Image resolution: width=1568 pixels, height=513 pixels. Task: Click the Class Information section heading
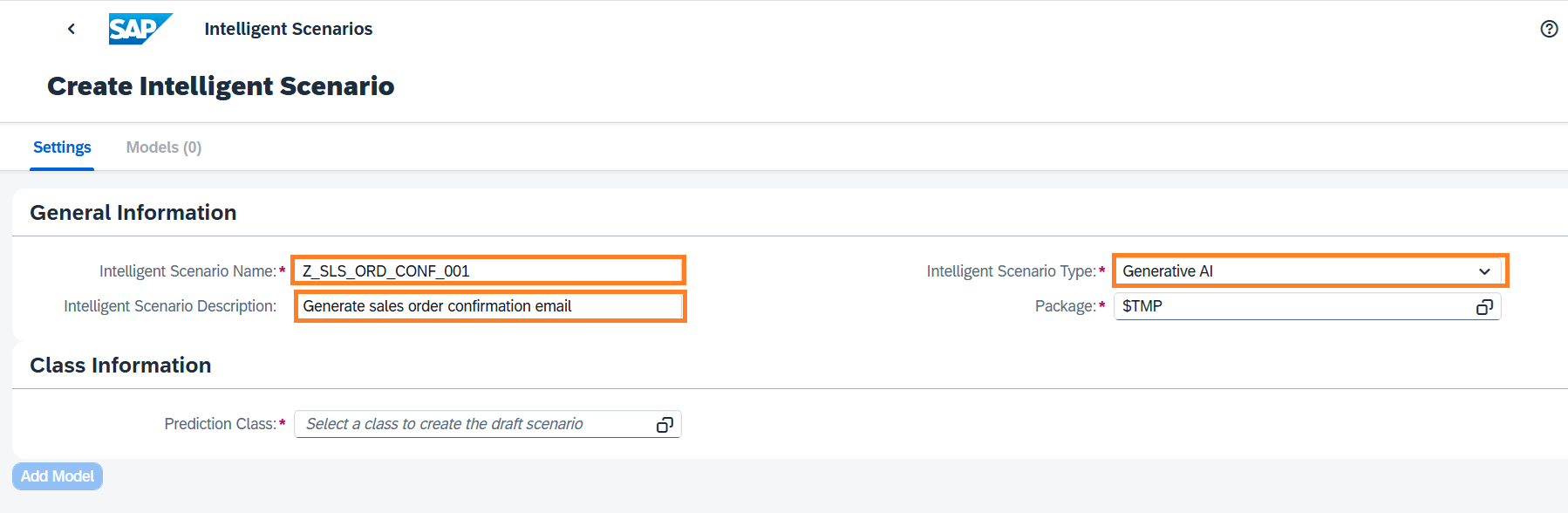pos(120,366)
